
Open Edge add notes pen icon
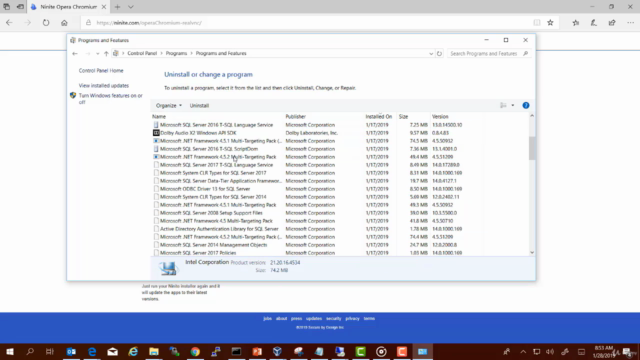click(593, 23)
